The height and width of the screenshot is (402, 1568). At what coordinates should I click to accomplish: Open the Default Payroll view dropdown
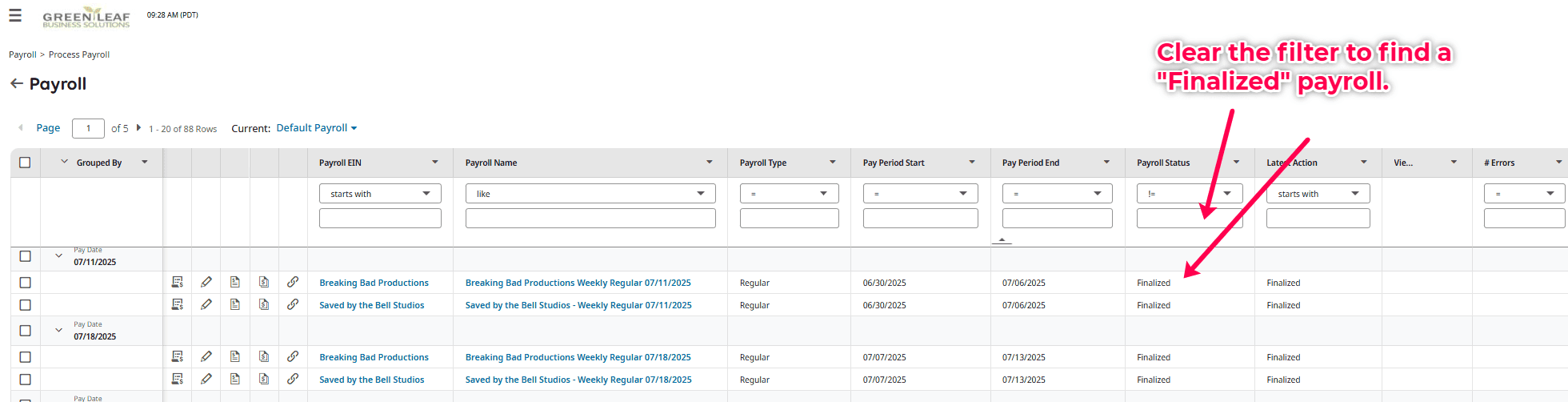click(x=317, y=128)
